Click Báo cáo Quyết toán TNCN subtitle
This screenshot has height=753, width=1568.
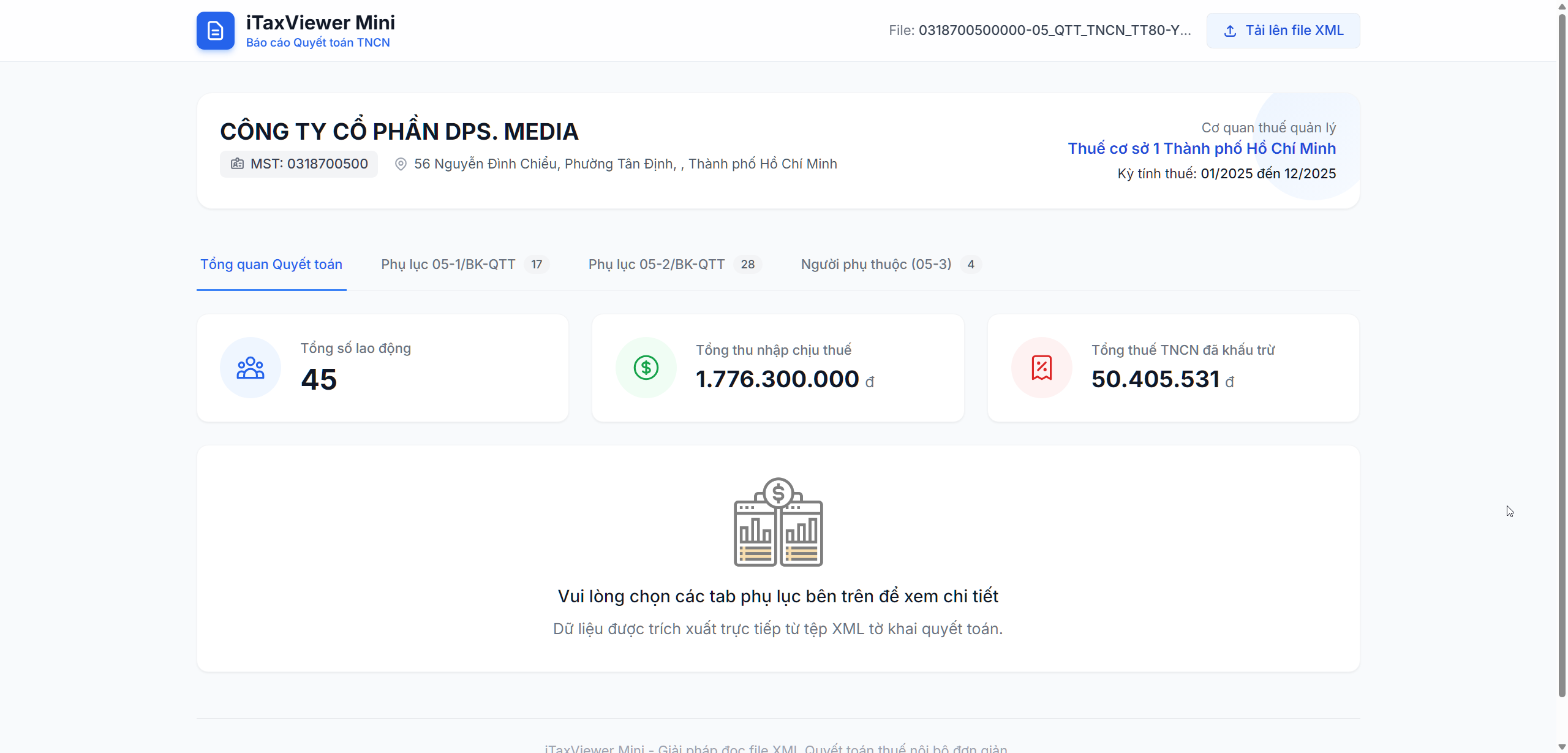[x=318, y=43]
